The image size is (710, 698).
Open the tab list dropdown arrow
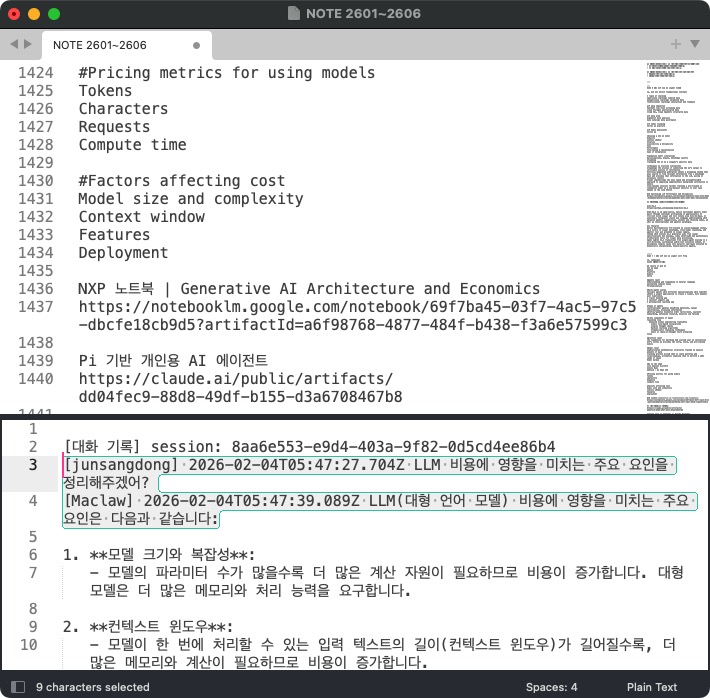click(x=695, y=45)
